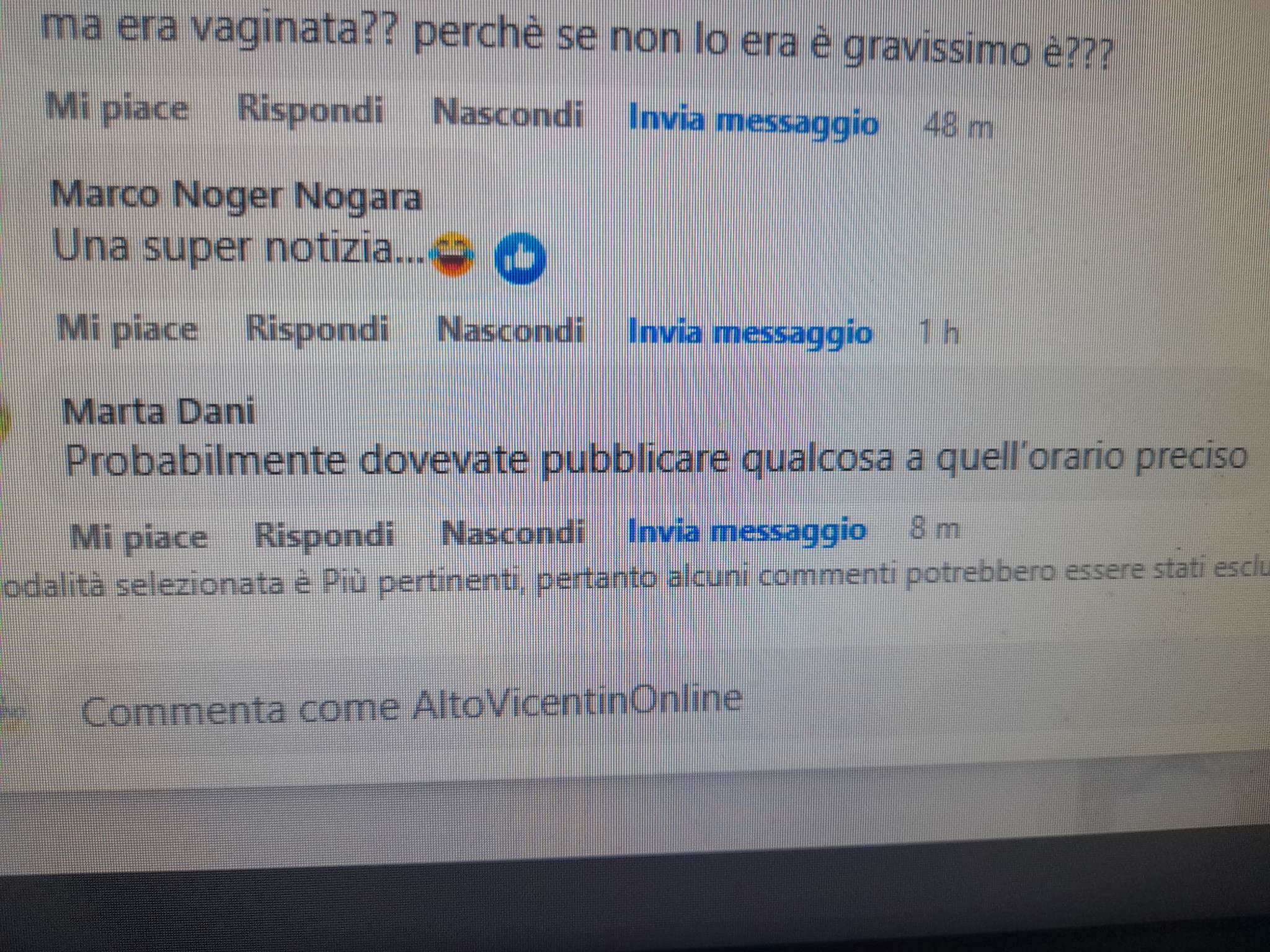Like Marco Noger Nogara's comment
The width and height of the screenshot is (1270, 952).
point(127,329)
